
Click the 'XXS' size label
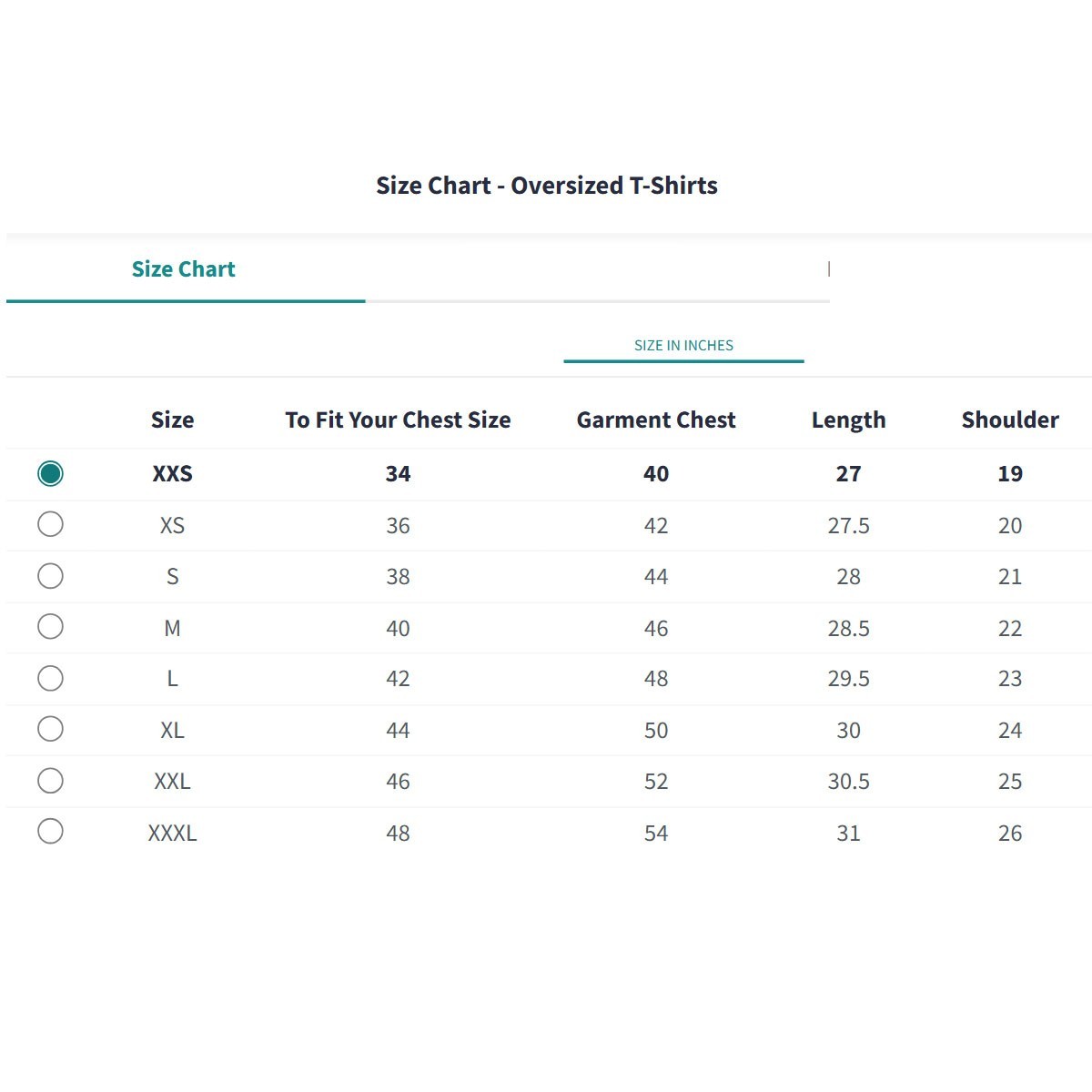pos(172,474)
